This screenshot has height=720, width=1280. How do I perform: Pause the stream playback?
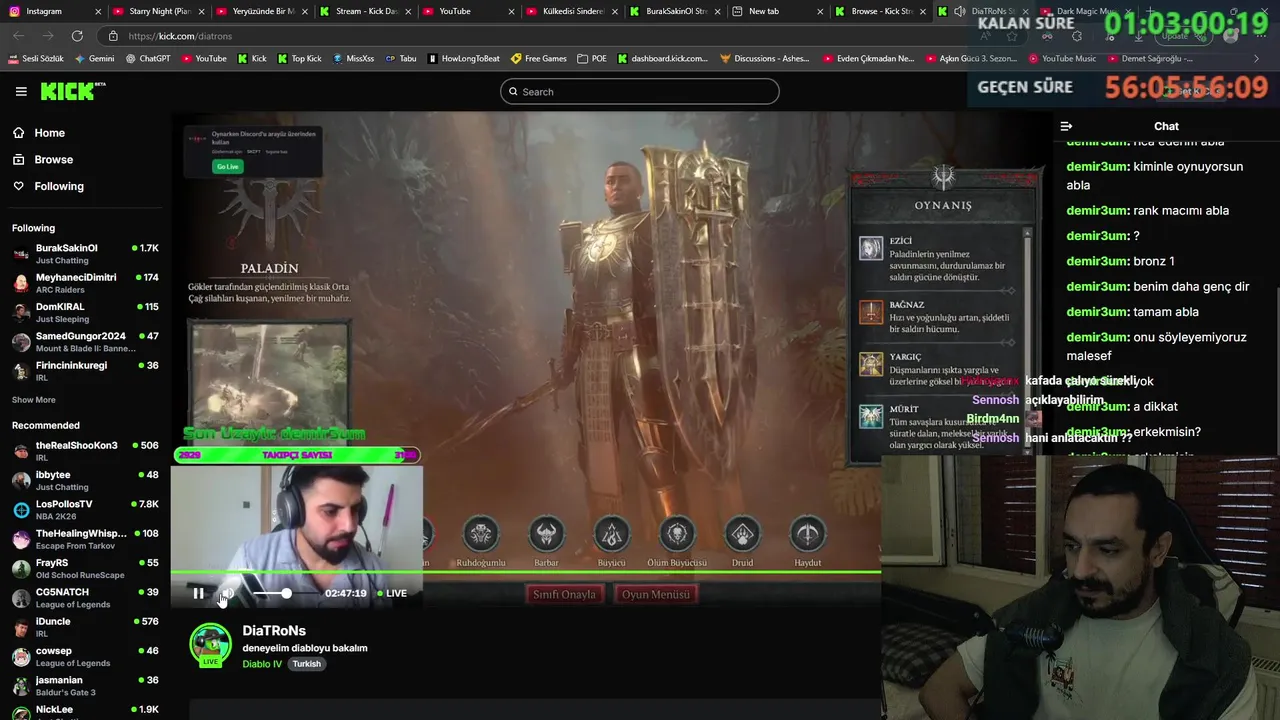[198, 593]
